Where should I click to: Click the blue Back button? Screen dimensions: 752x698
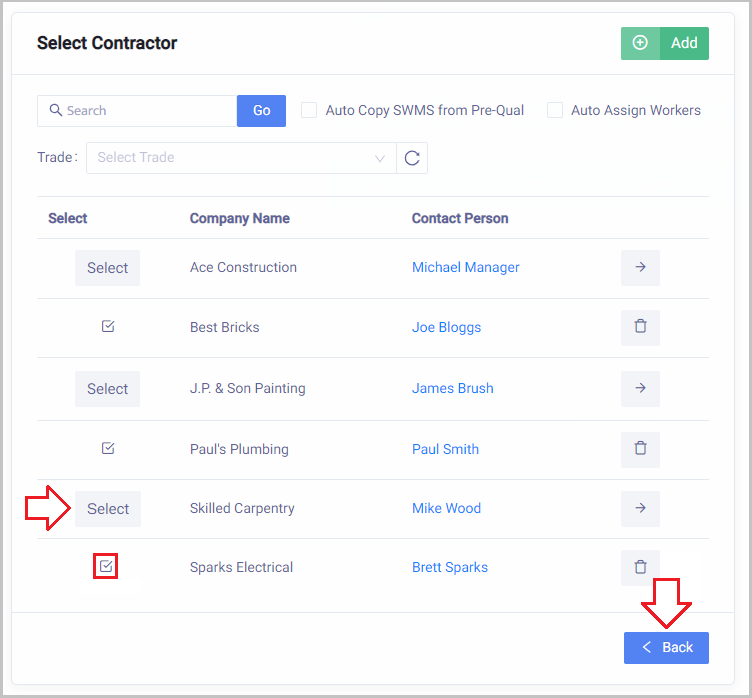click(x=666, y=647)
